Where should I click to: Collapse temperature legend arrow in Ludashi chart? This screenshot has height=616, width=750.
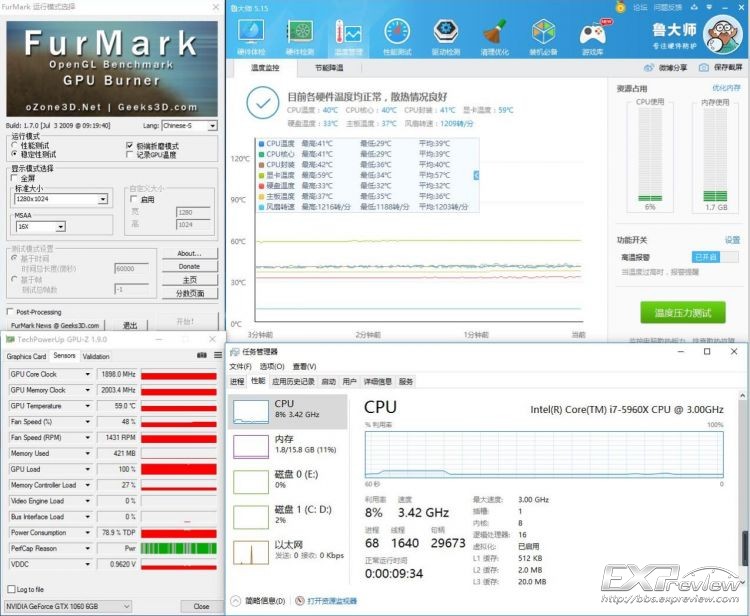[476, 176]
